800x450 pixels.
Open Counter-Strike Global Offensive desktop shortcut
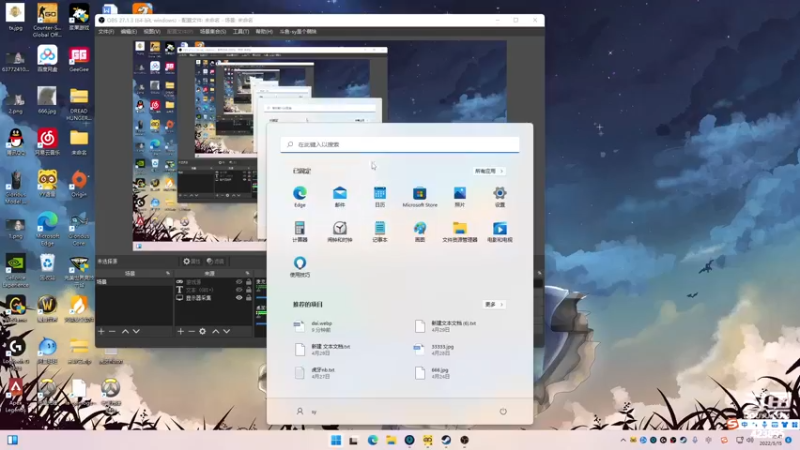coord(47,20)
